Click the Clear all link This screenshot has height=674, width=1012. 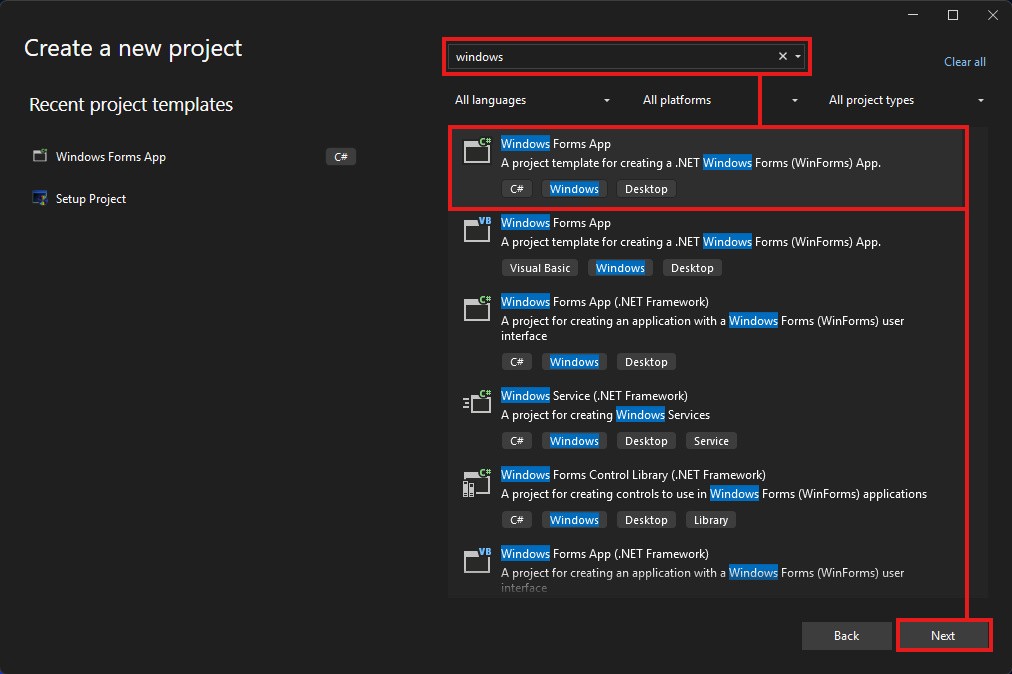click(x=964, y=62)
